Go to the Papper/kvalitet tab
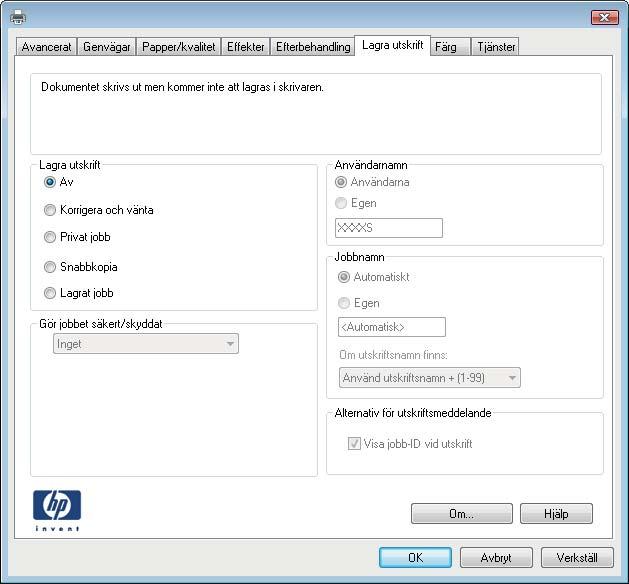Image resolution: width=629 pixels, height=584 pixels. click(x=179, y=47)
